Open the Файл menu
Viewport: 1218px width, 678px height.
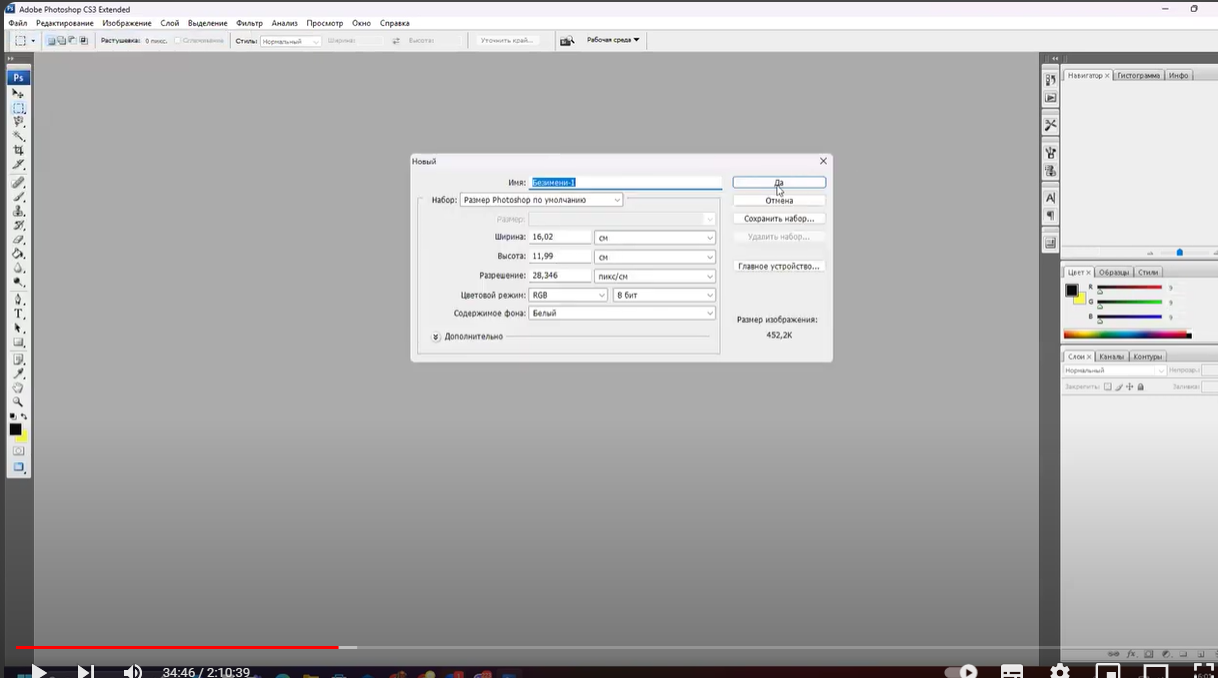[x=17, y=23]
